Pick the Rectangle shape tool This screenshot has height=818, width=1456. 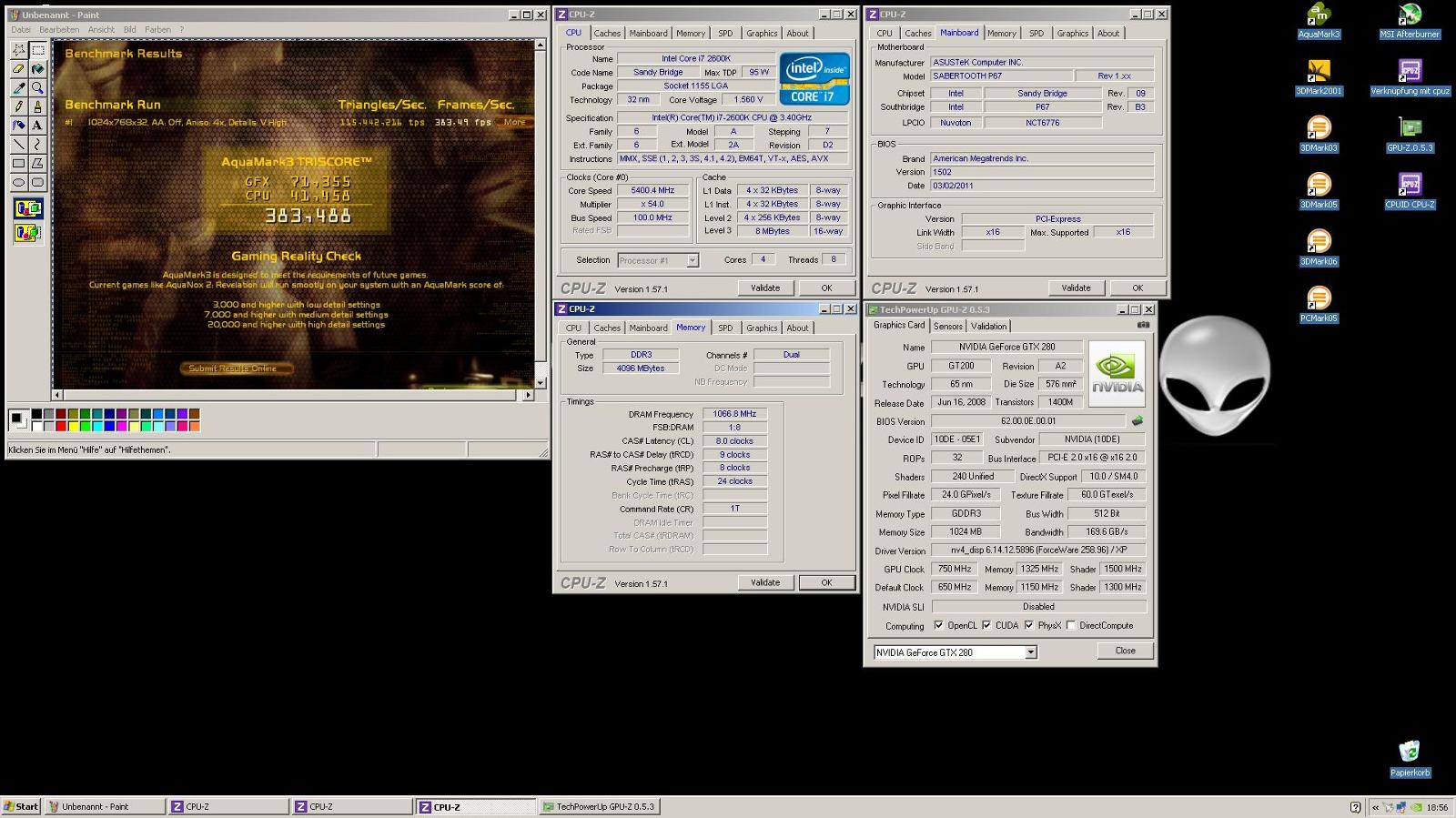18,164
